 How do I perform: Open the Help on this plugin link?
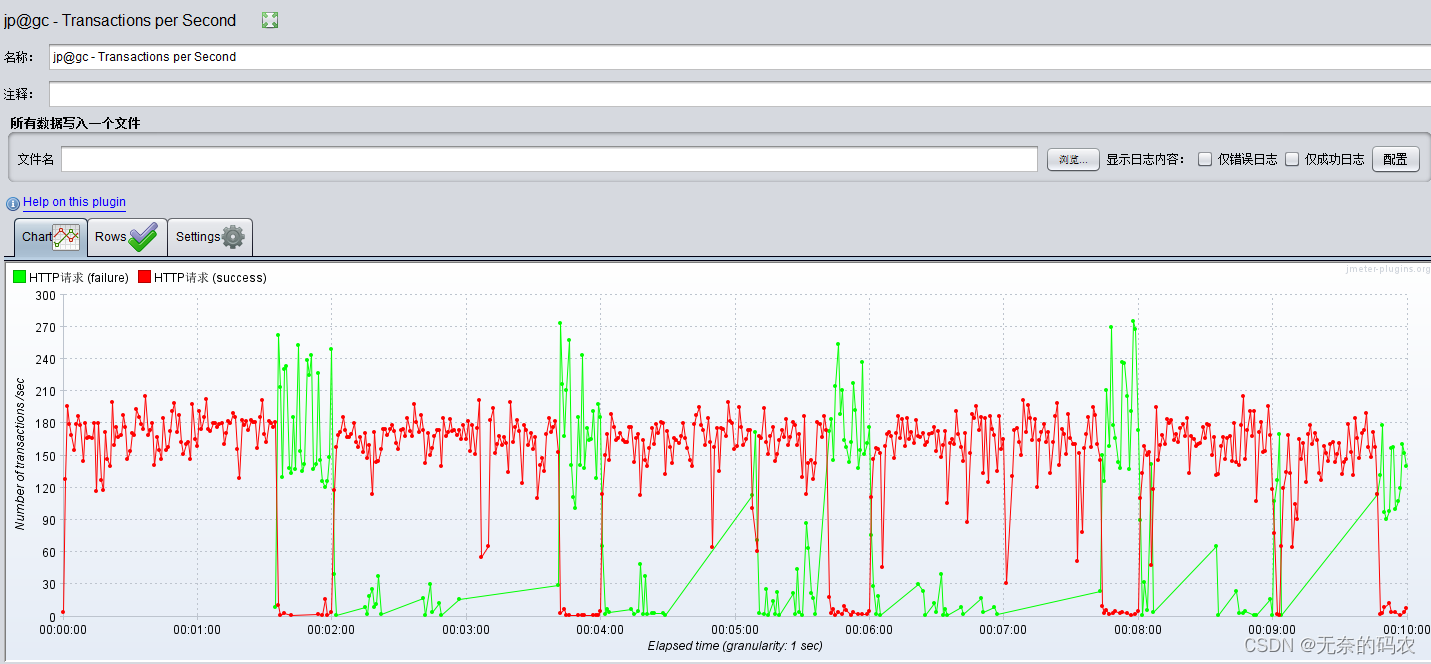74,202
